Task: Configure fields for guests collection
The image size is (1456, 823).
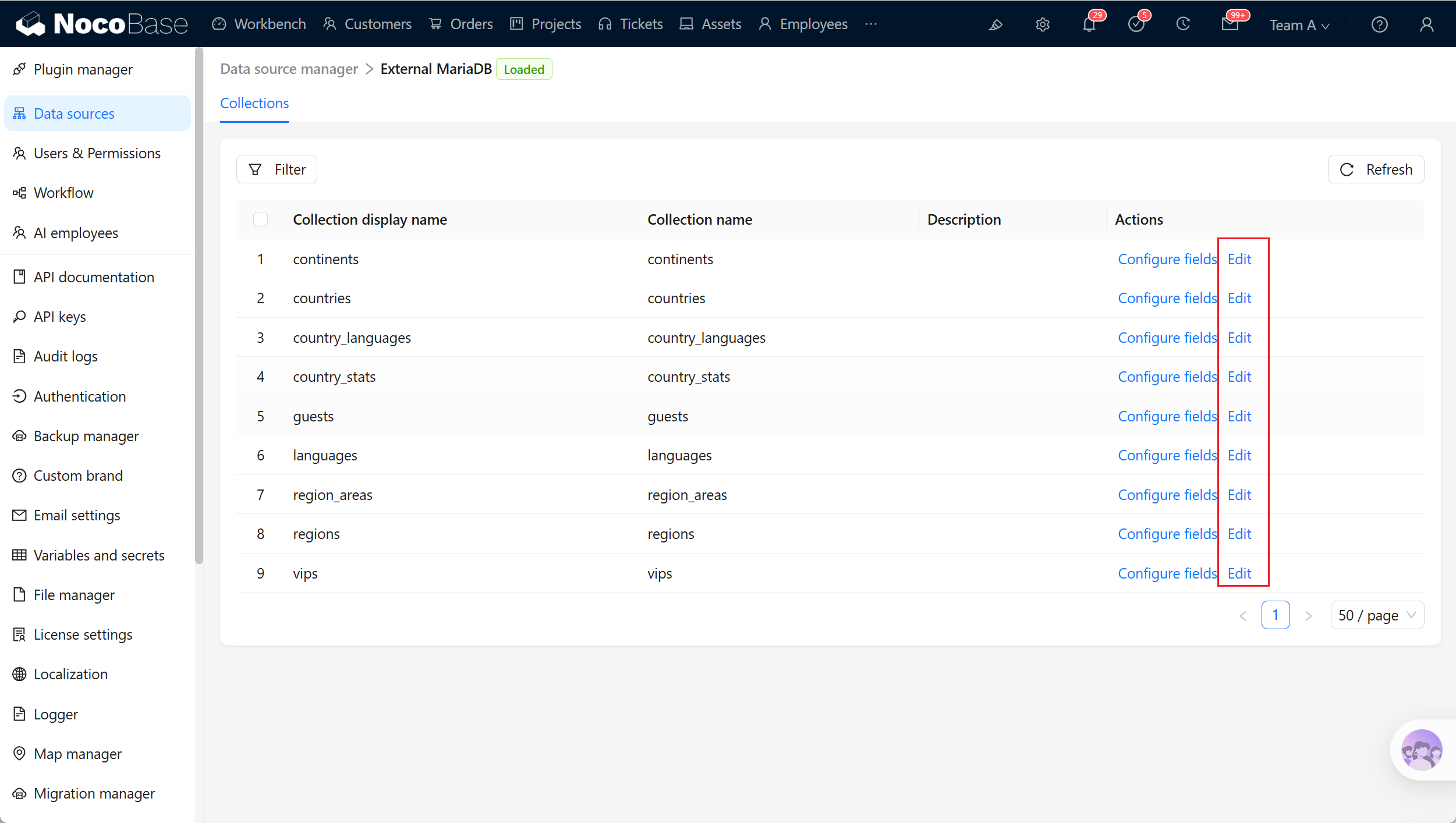Action: (1167, 416)
